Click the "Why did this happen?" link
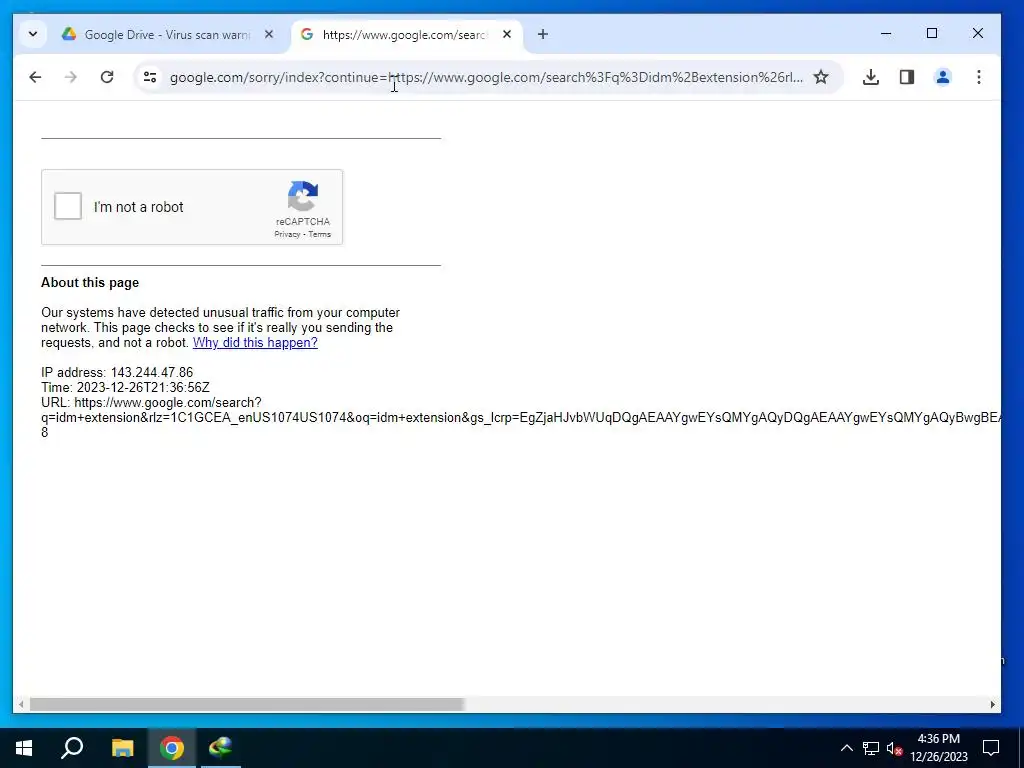 point(255,343)
